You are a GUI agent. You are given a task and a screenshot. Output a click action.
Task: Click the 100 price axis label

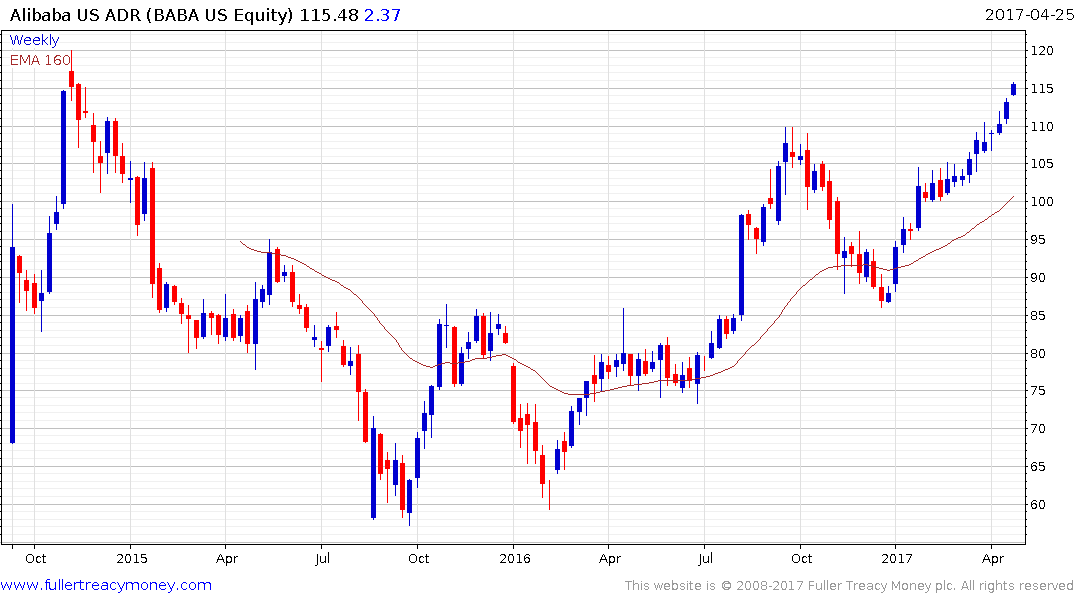point(1042,202)
